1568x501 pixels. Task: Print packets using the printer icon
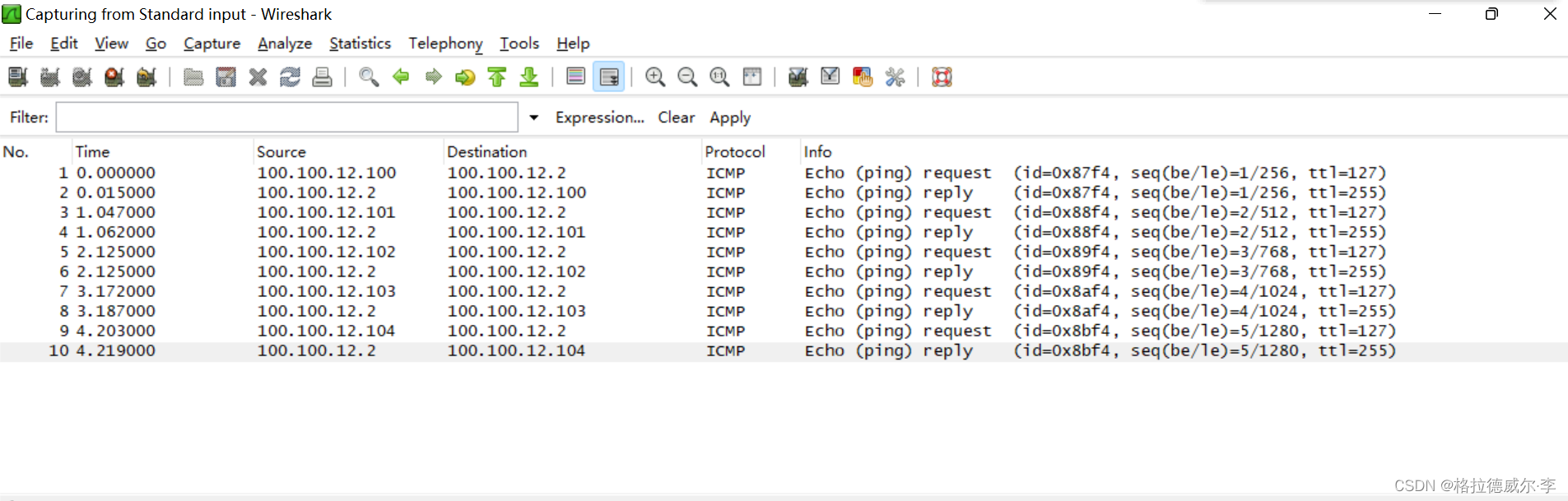[322, 77]
